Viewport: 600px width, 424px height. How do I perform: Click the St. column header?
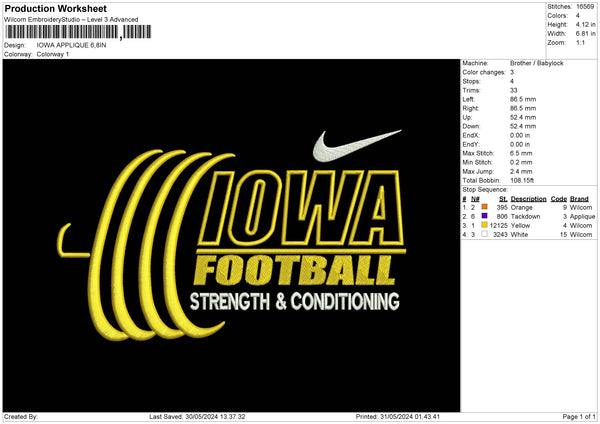503,199
